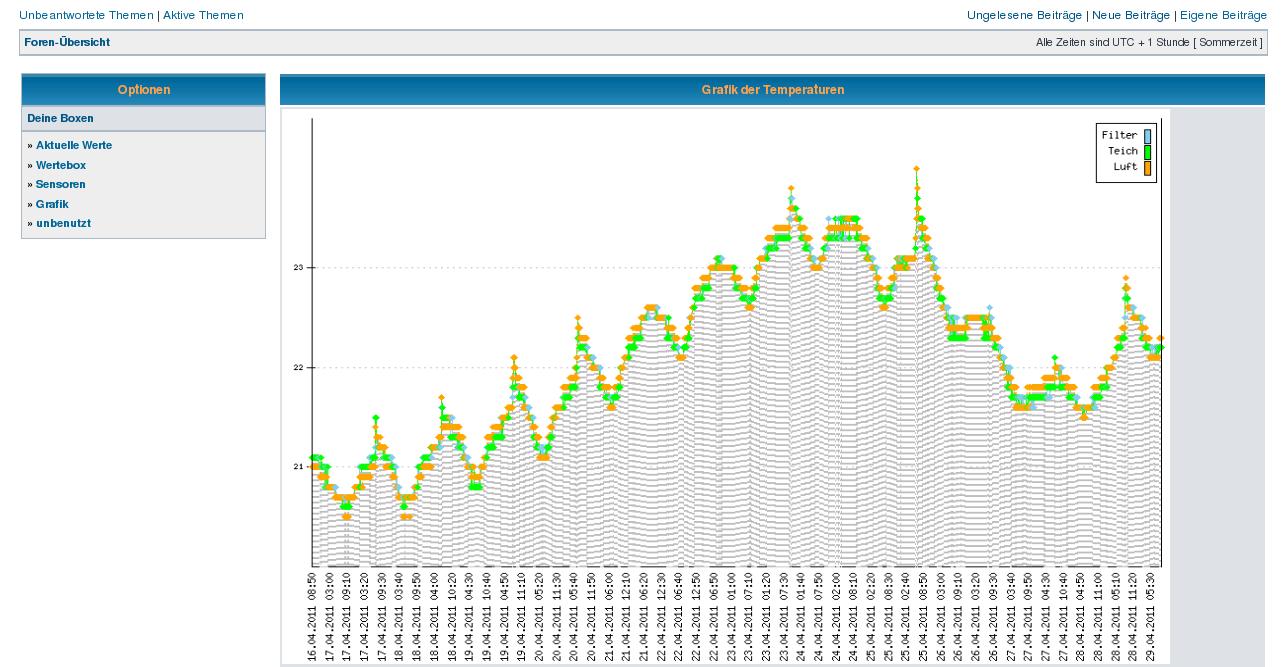
Task: Navigate to Foren-Übersicht
Action: tap(67, 42)
